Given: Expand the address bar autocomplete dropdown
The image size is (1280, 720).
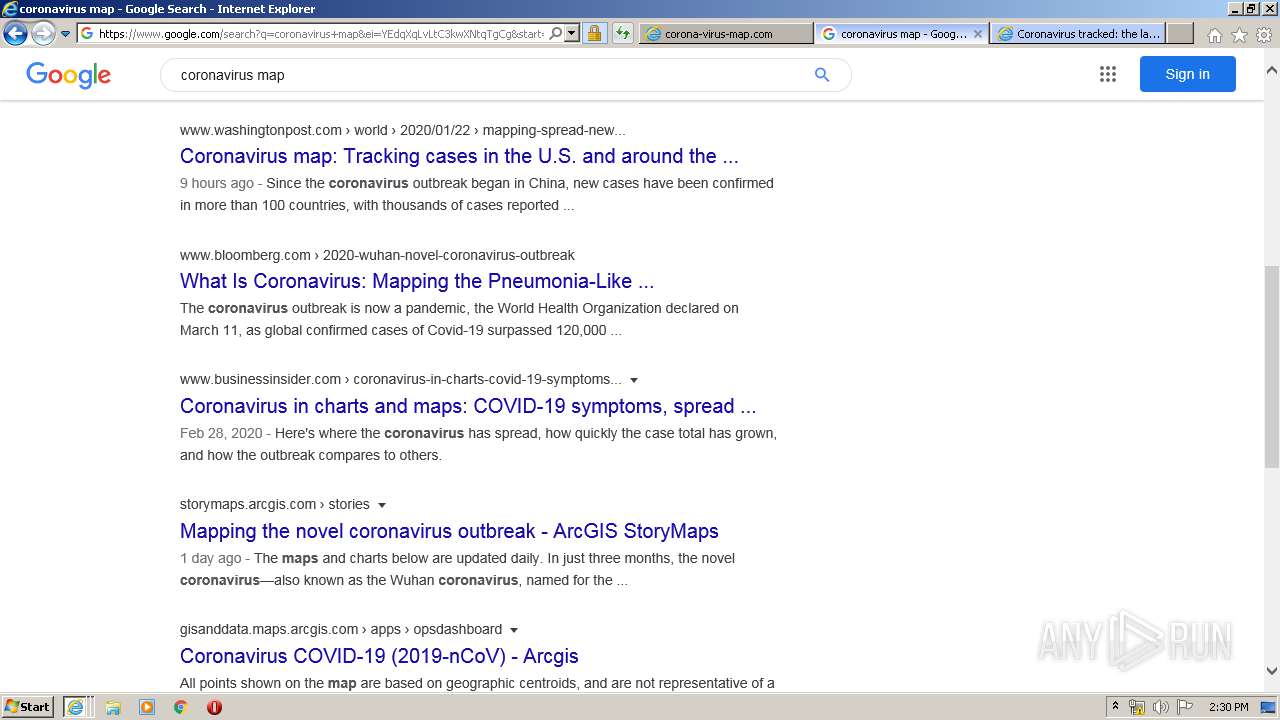Looking at the screenshot, I should click(572, 33).
